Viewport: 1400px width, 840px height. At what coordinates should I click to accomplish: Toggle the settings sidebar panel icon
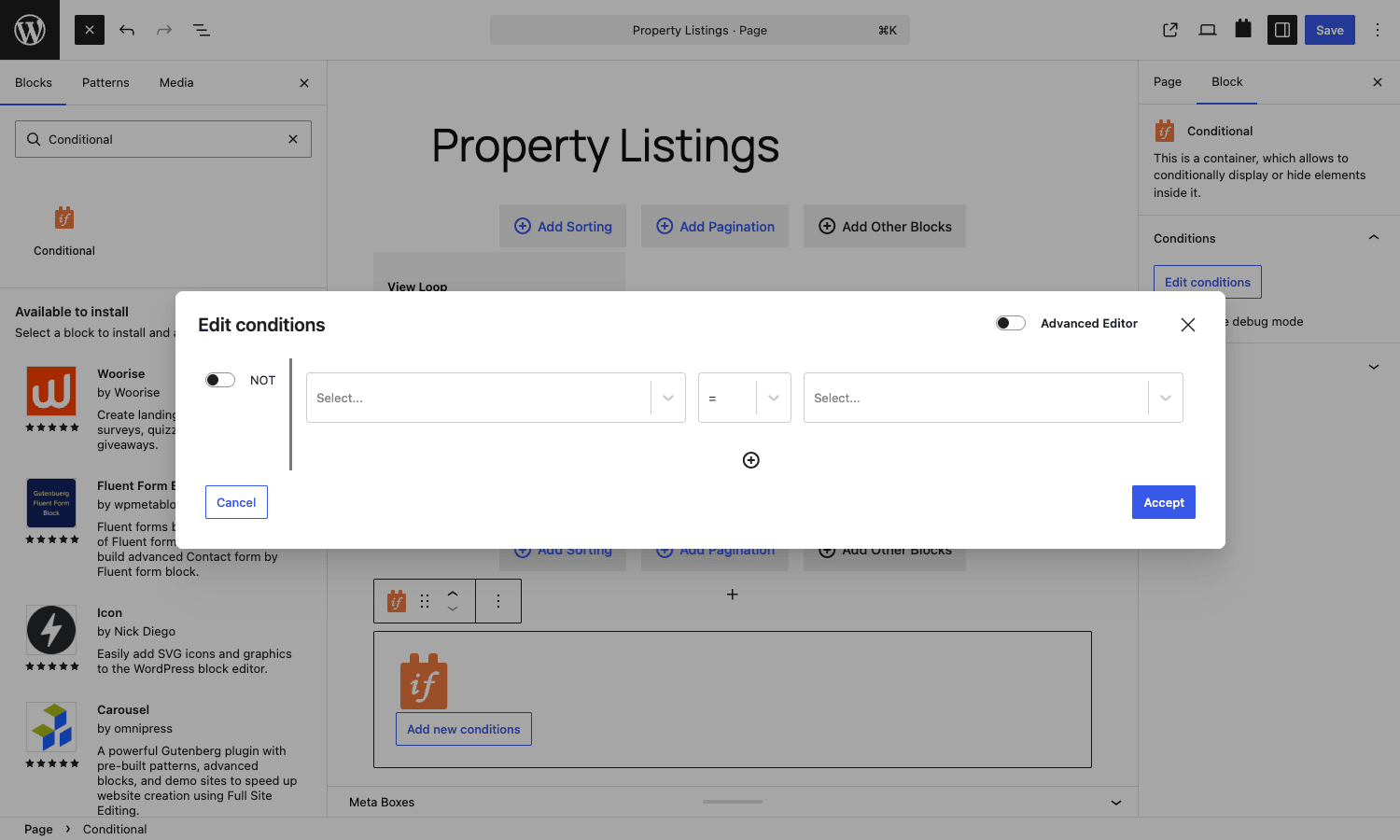1282,30
